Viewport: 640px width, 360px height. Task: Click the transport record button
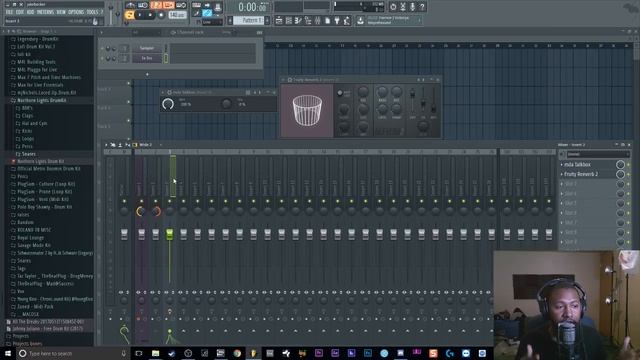161,15
